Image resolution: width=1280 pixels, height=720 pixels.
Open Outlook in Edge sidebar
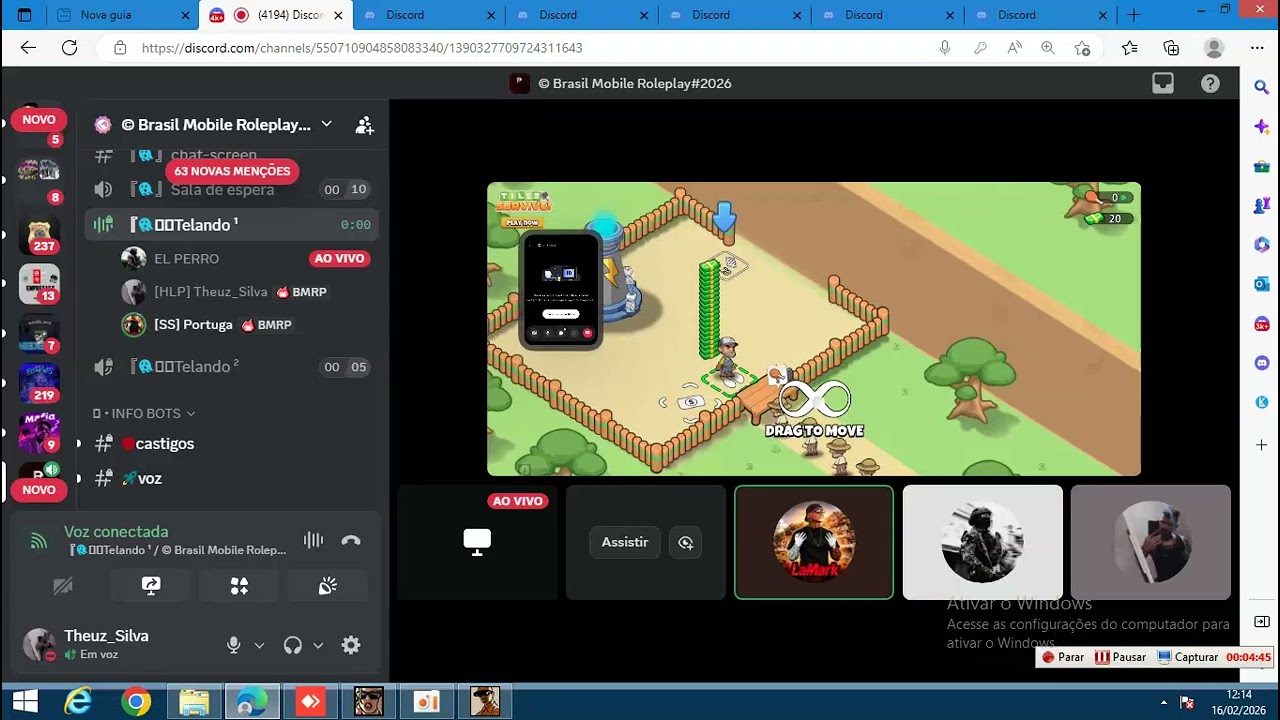coord(1261,284)
